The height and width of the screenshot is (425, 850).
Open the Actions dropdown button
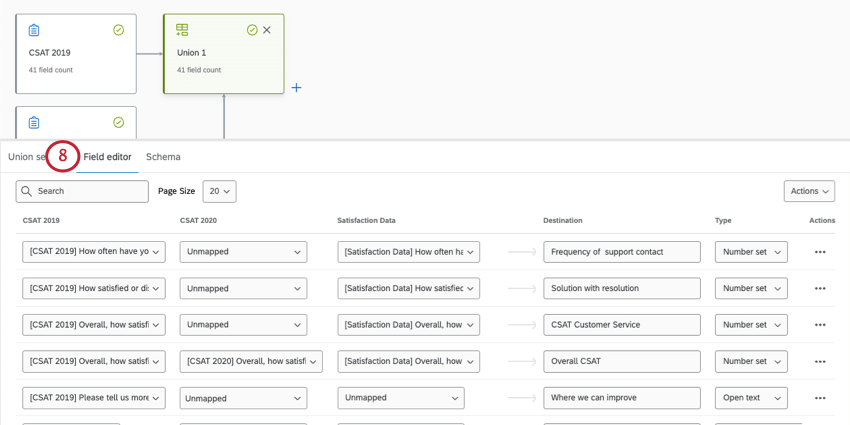coord(809,191)
